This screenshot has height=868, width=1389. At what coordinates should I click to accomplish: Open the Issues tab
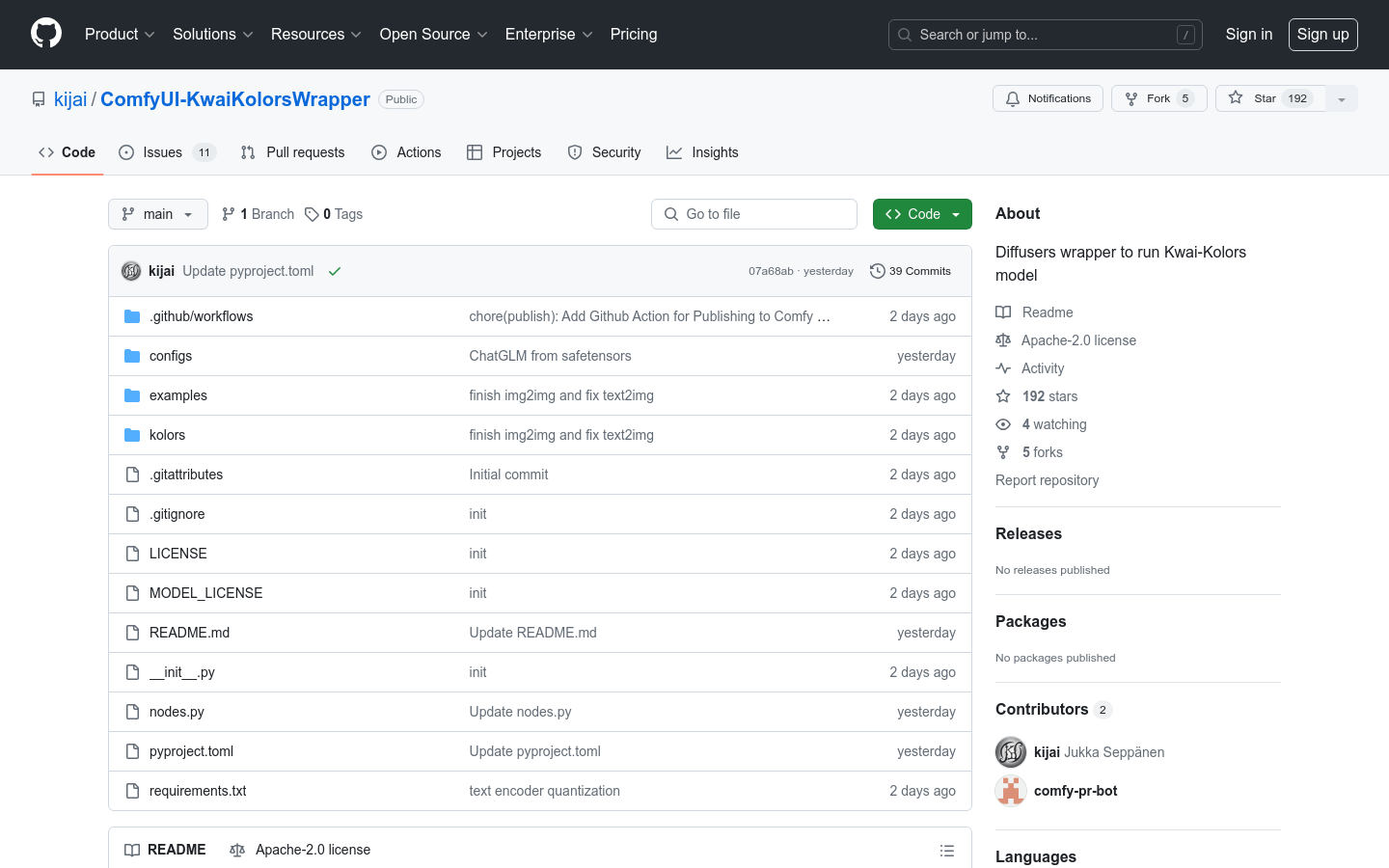tap(167, 152)
